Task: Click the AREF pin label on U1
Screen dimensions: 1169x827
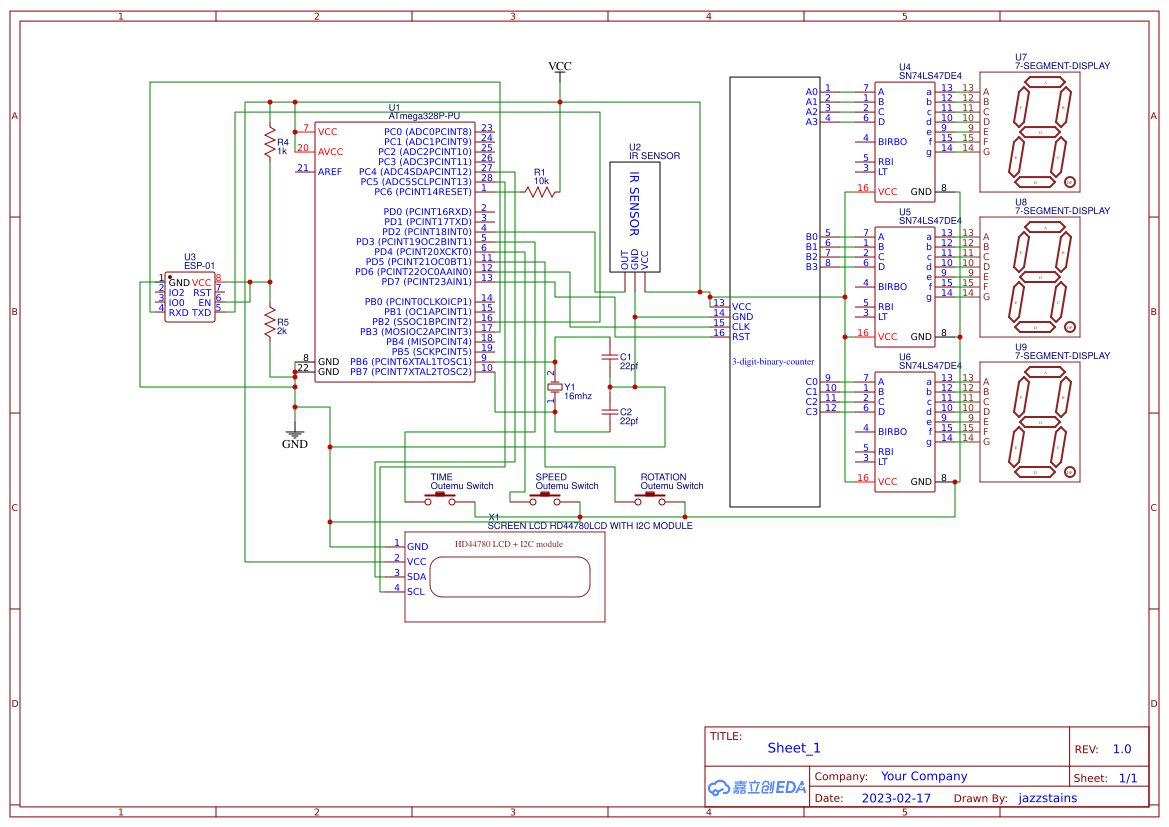Action: click(x=330, y=172)
